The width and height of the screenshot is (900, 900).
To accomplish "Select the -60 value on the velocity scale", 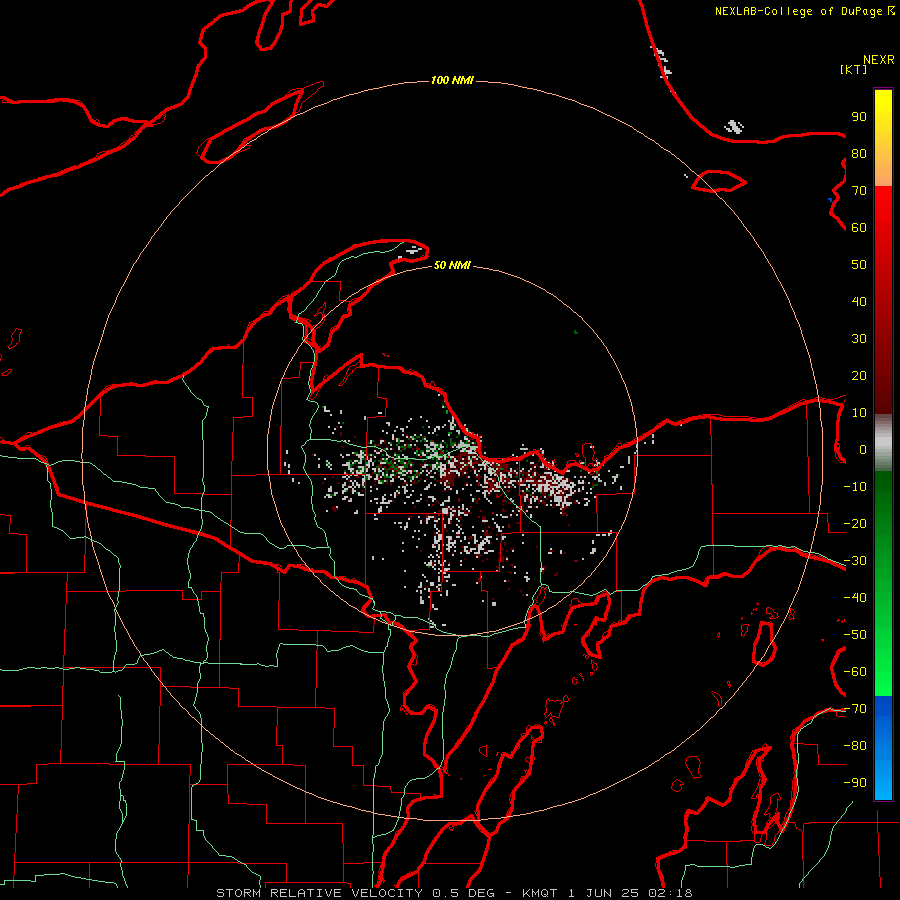I will tap(855, 672).
